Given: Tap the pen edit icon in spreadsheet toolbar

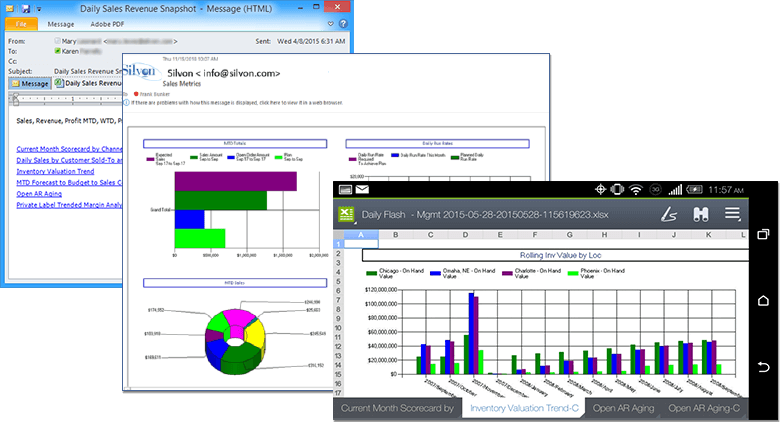Looking at the screenshot, I should (669, 214).
